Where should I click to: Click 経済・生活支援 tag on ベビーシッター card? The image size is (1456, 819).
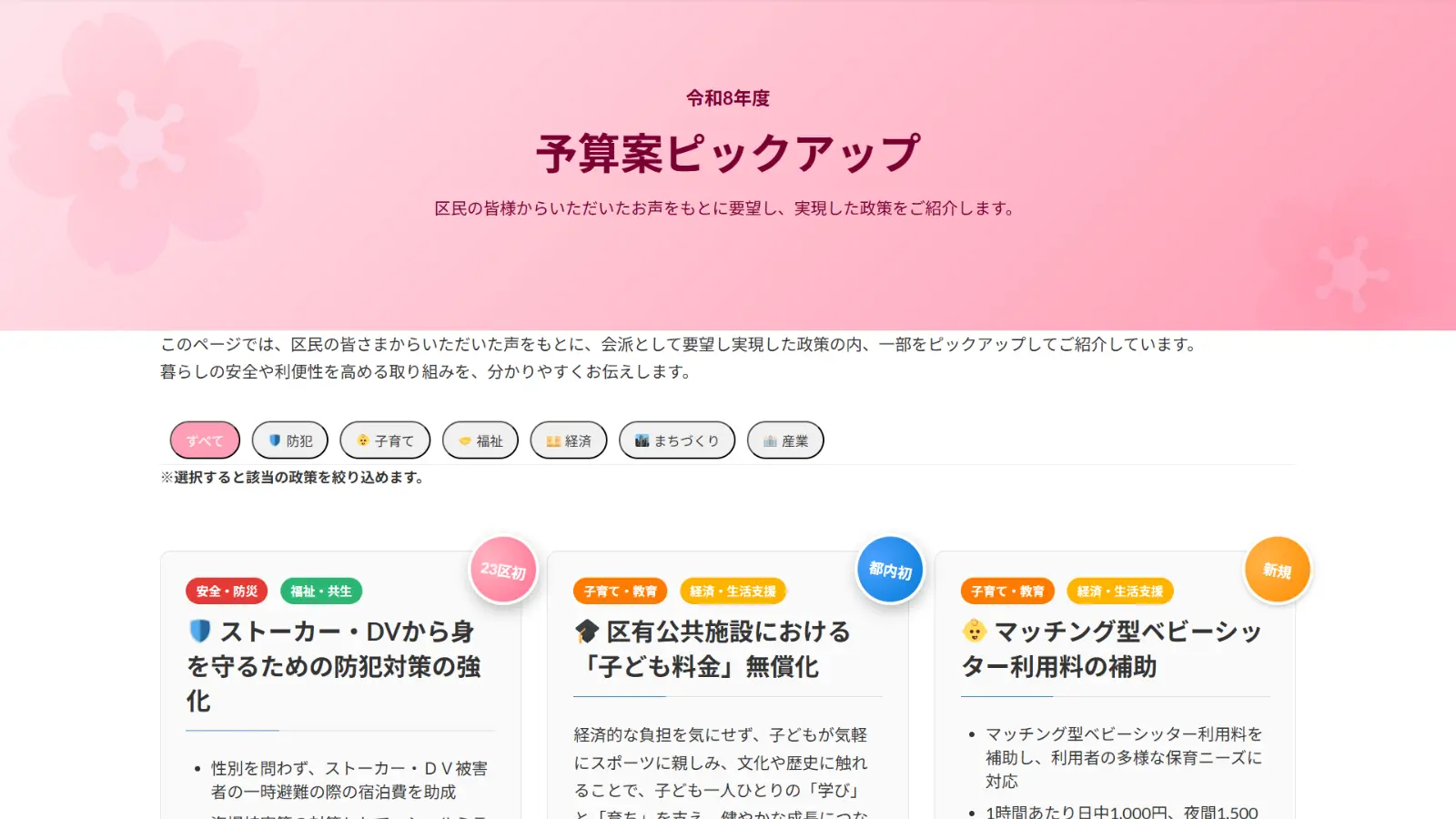(x=1120, y=591)
